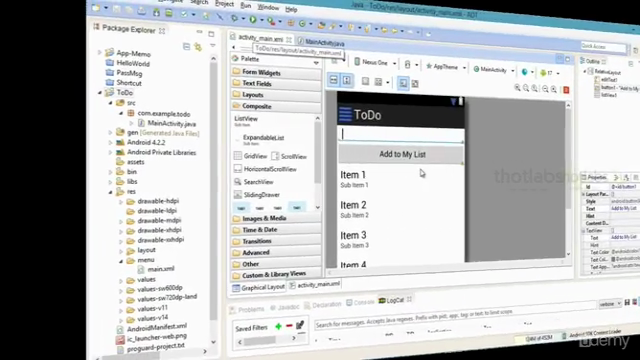Open the Window menu

[268, 7]
